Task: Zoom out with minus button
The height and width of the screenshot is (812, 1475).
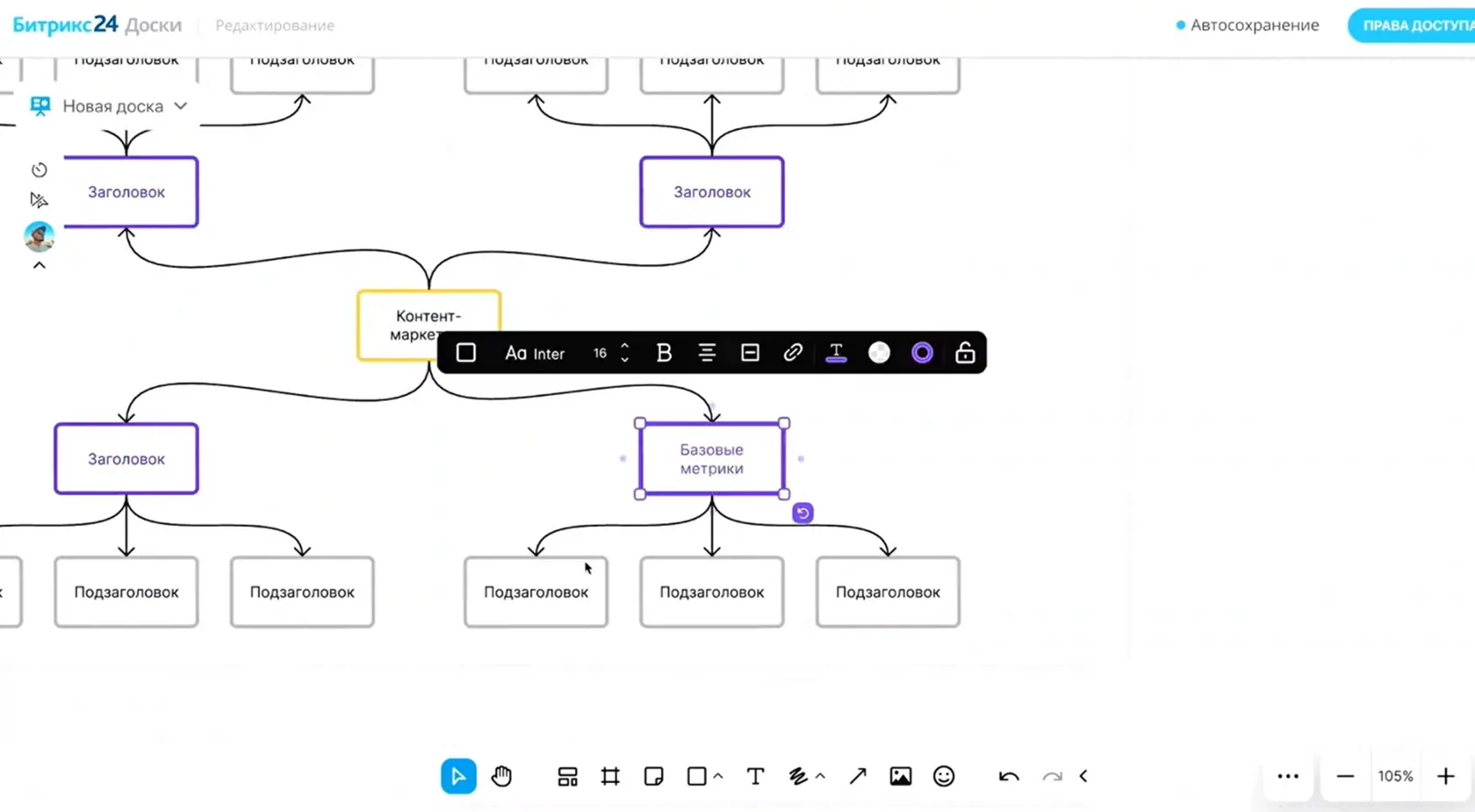Action: click(x=1345, y=776)
